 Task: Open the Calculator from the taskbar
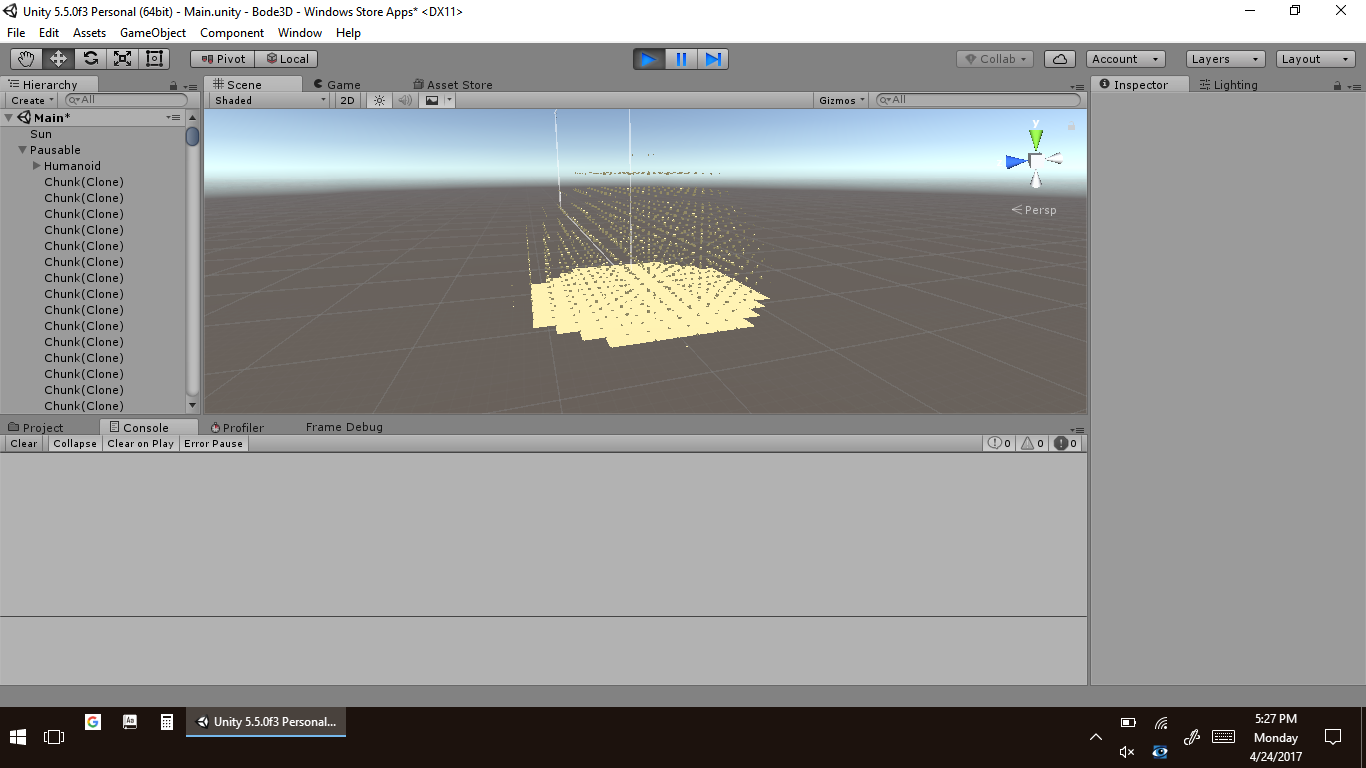(167, 722)
